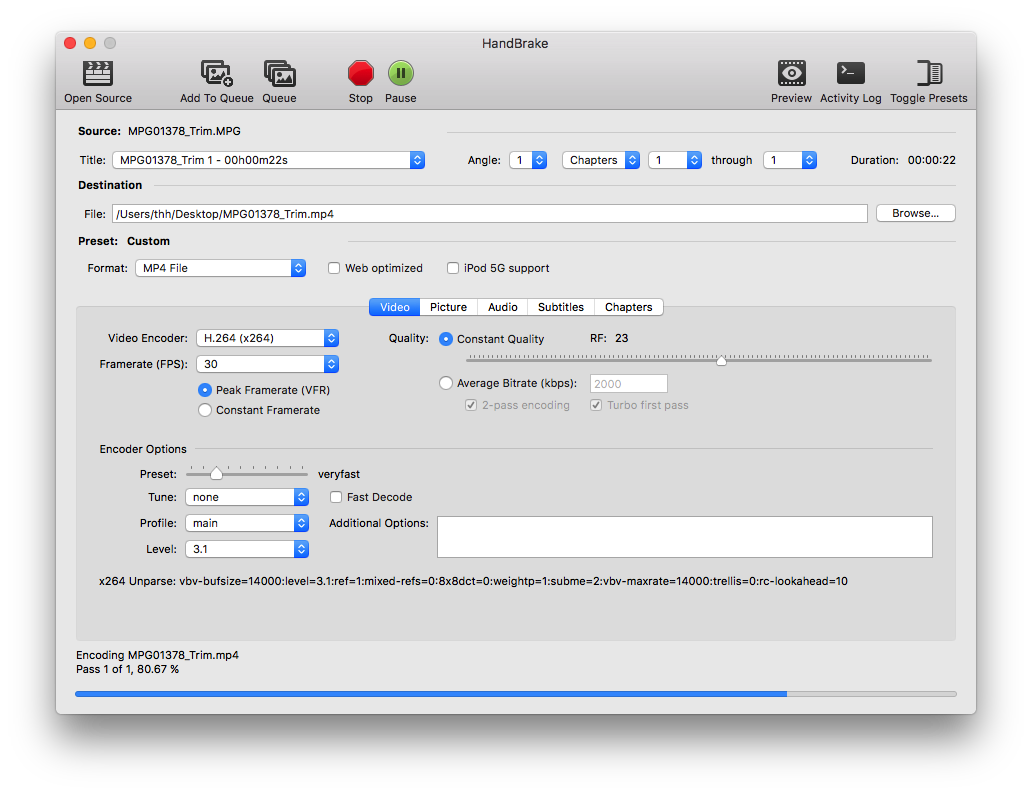The width and height of the screenshot is (1032, 794).
Task: Open the Title dropdown
Action: [x=269, y=160]
